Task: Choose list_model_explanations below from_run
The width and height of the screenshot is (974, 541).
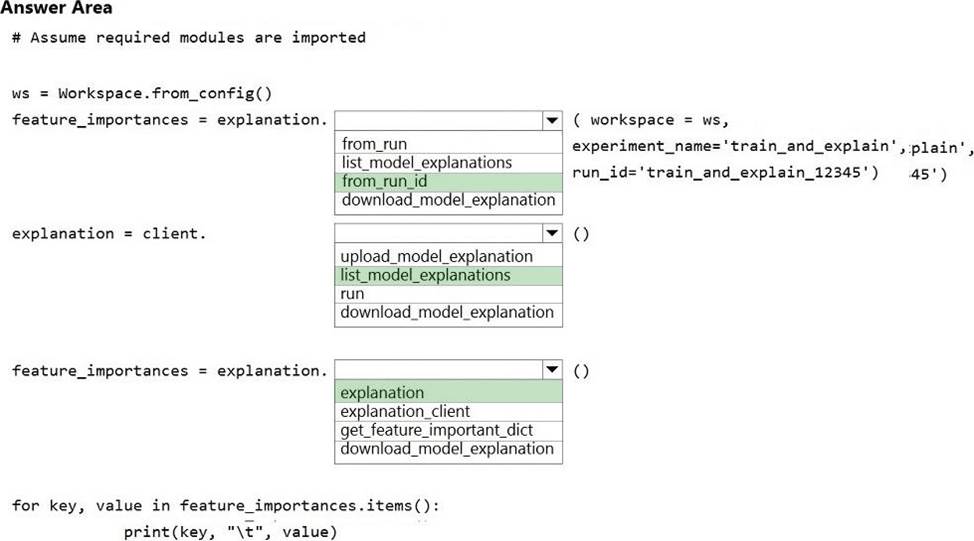Action: [x=427, y=162]
